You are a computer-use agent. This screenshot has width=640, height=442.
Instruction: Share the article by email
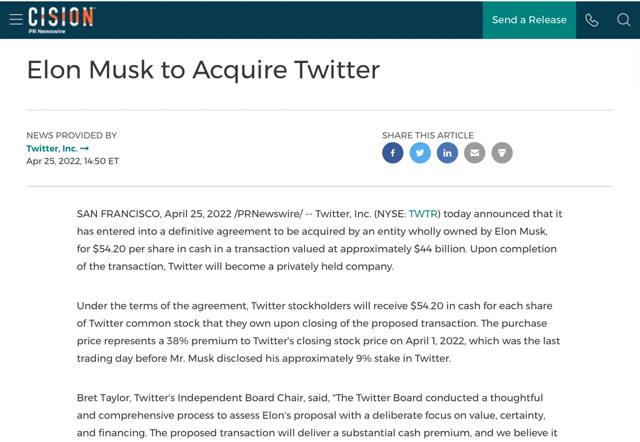pyautogui.click(x=475, y=153)
